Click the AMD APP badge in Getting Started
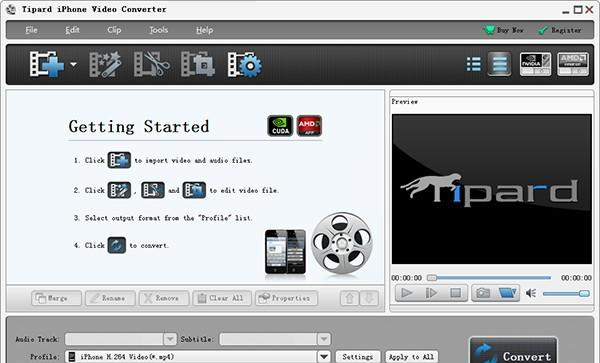600x363 pixels. coord(309,125)
